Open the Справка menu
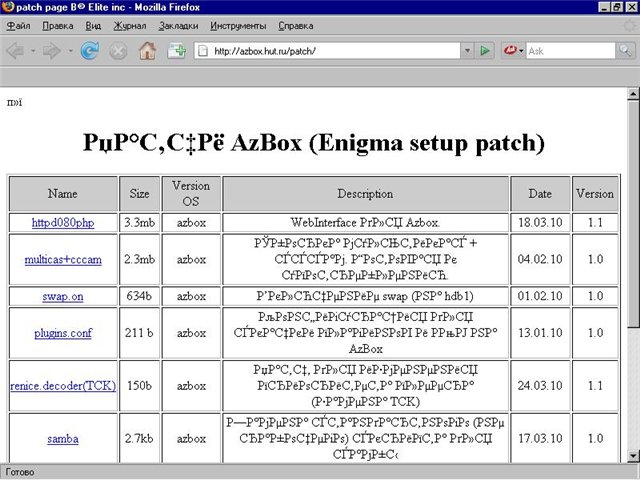Viewport: 640px width, 480px height. pos(296,26)
